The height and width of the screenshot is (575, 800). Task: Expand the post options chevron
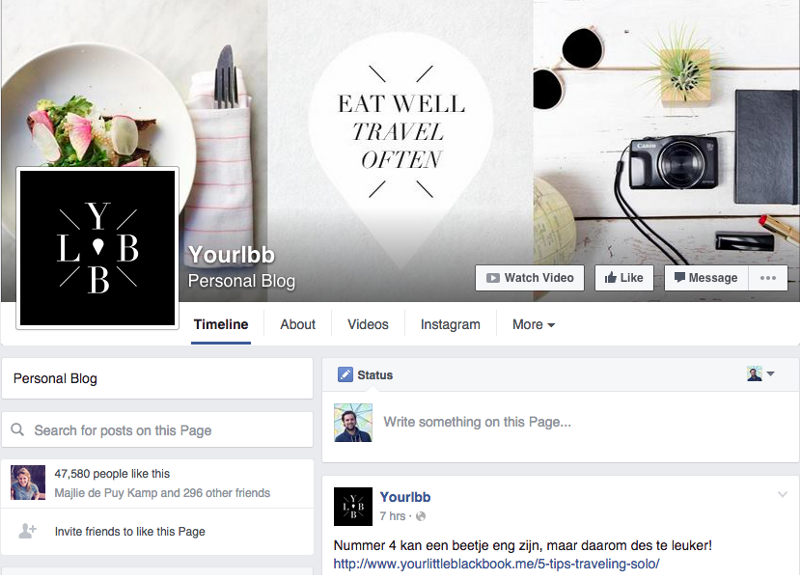click(x=782, y=494)
